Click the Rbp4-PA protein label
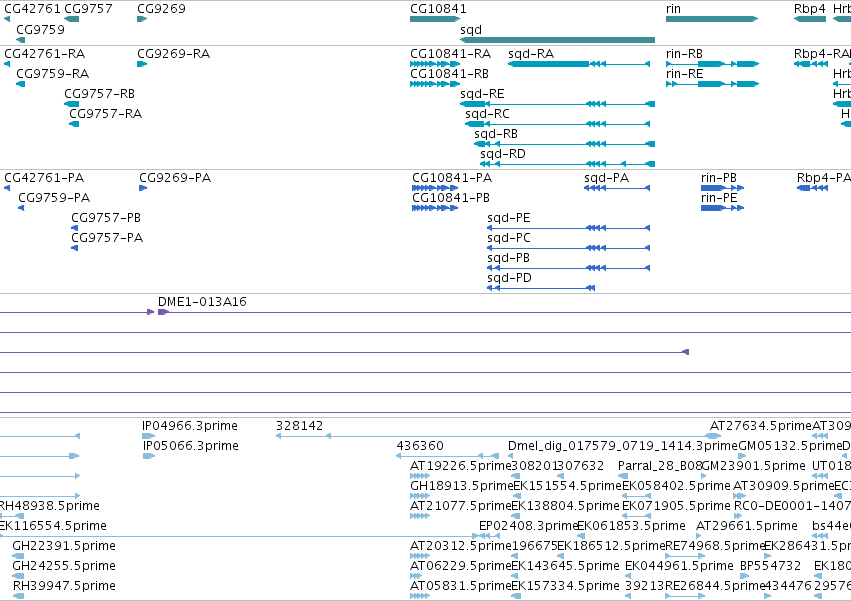Image resolution: width=851 pixels, height=601 pixels. [x=823, y=178]
